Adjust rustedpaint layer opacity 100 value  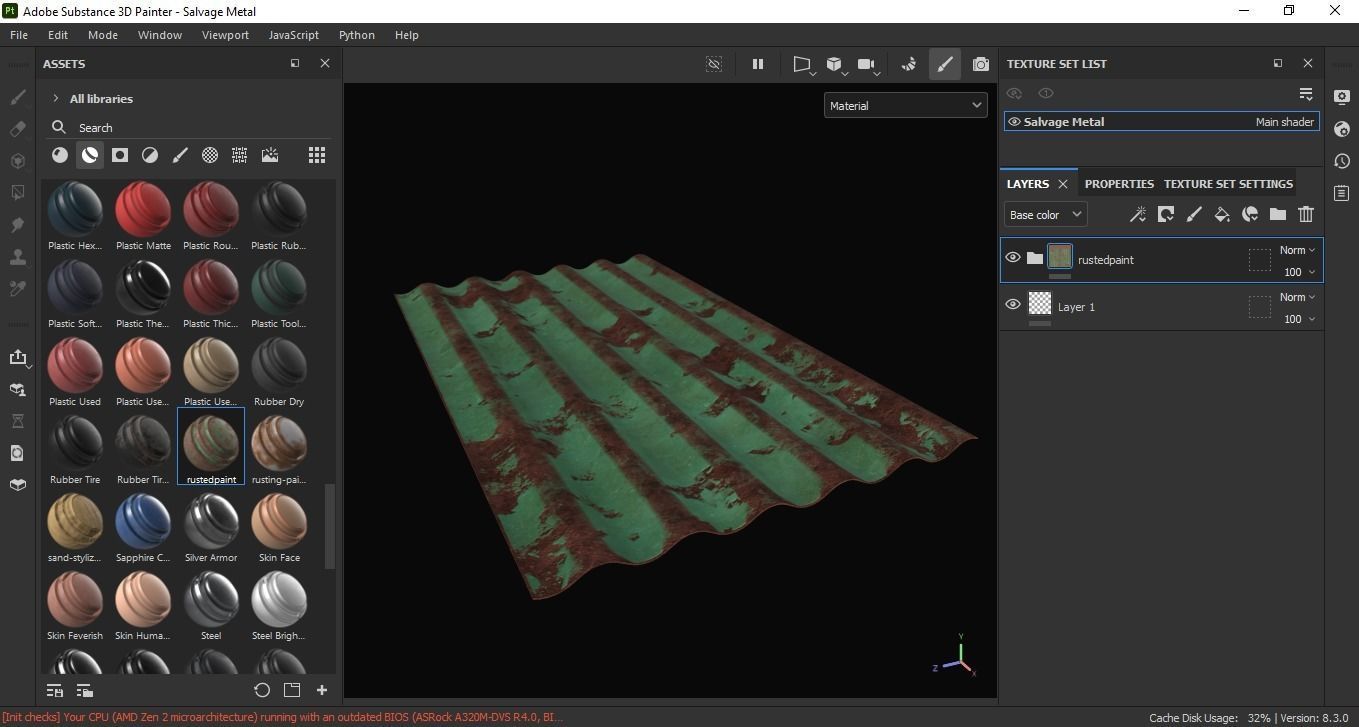point(1298,272)
